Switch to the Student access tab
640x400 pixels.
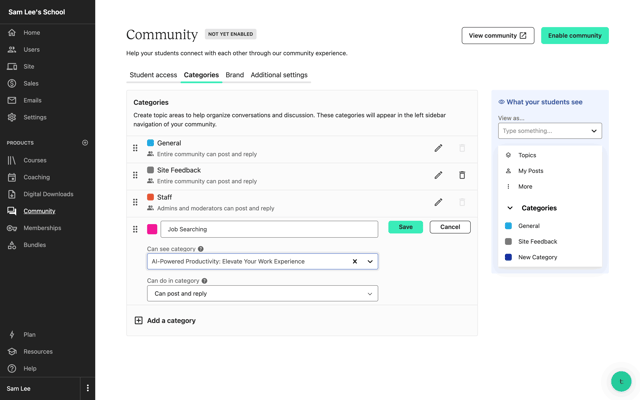[x=153, y=75]
